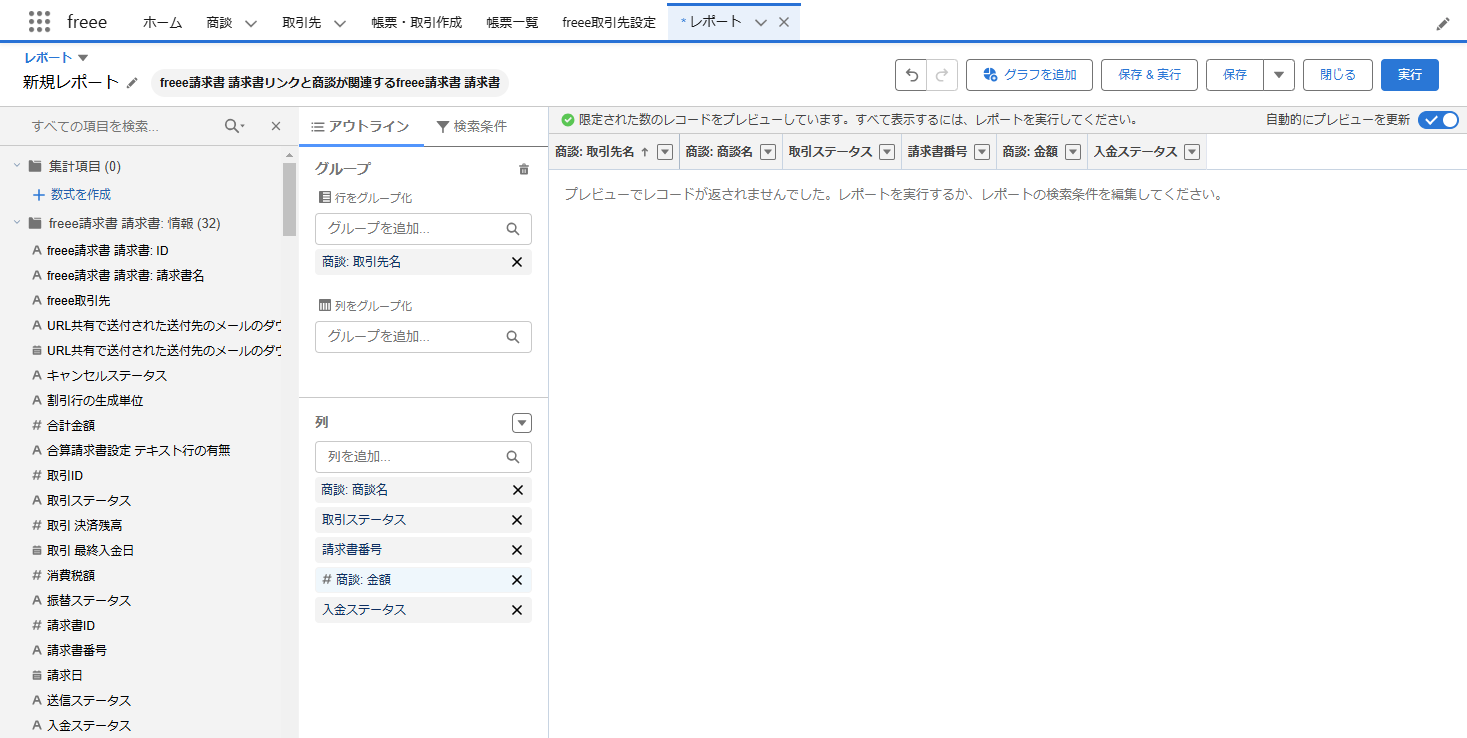1467x738 pixels.
Task: Open 請求書番号 column header menu
Action: pos(982,152)
